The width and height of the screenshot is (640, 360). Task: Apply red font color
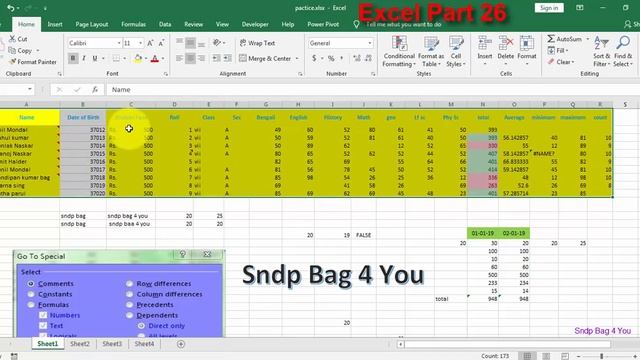[x=155, y=59]
